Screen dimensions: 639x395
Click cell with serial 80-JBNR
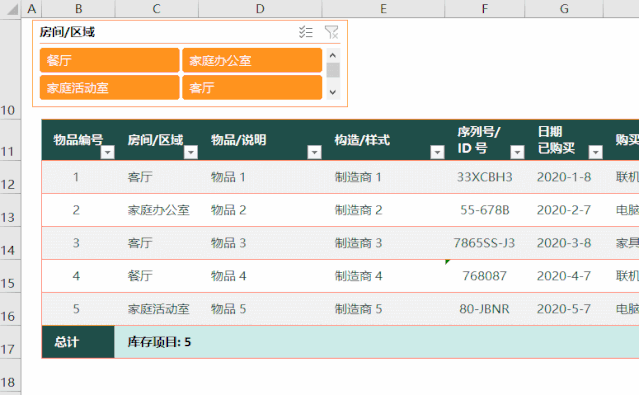click(485, 309)
